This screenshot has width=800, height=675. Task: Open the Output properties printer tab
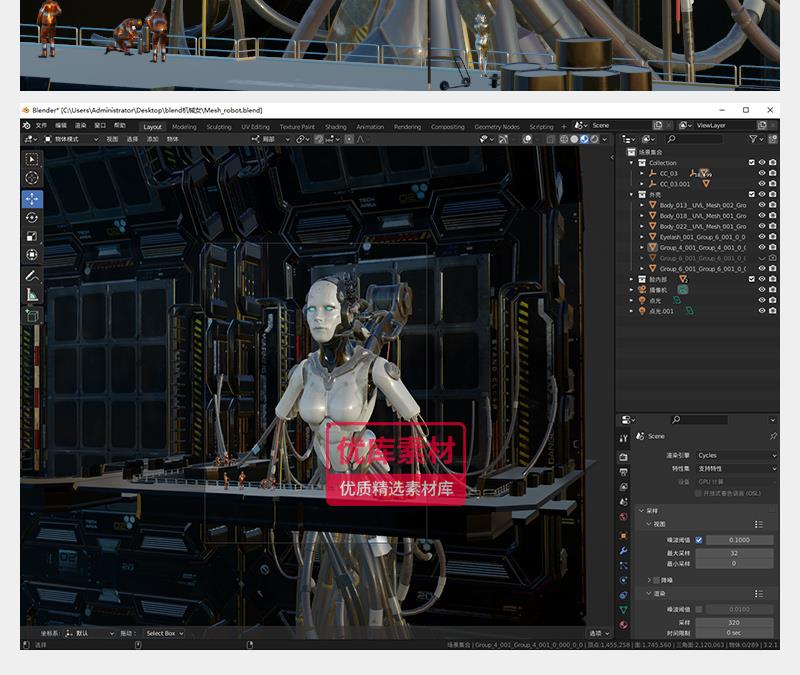pyautogui.click(x=624, y=471)
